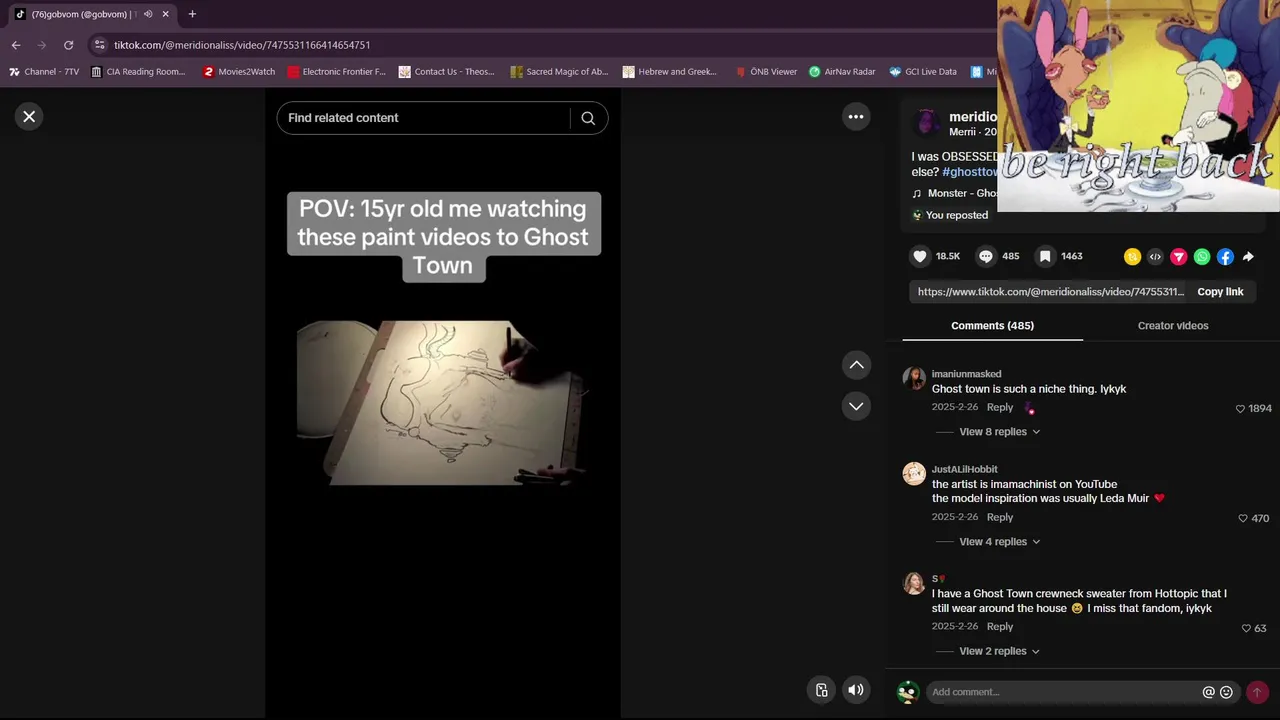The width and height of the screenshot is (1280, 720).
Task: Reload the page
Action: coord(68,45)
